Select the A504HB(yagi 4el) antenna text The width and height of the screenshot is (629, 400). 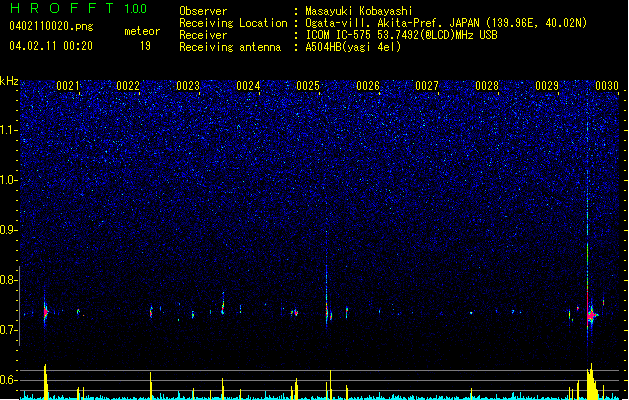[353, 47]
